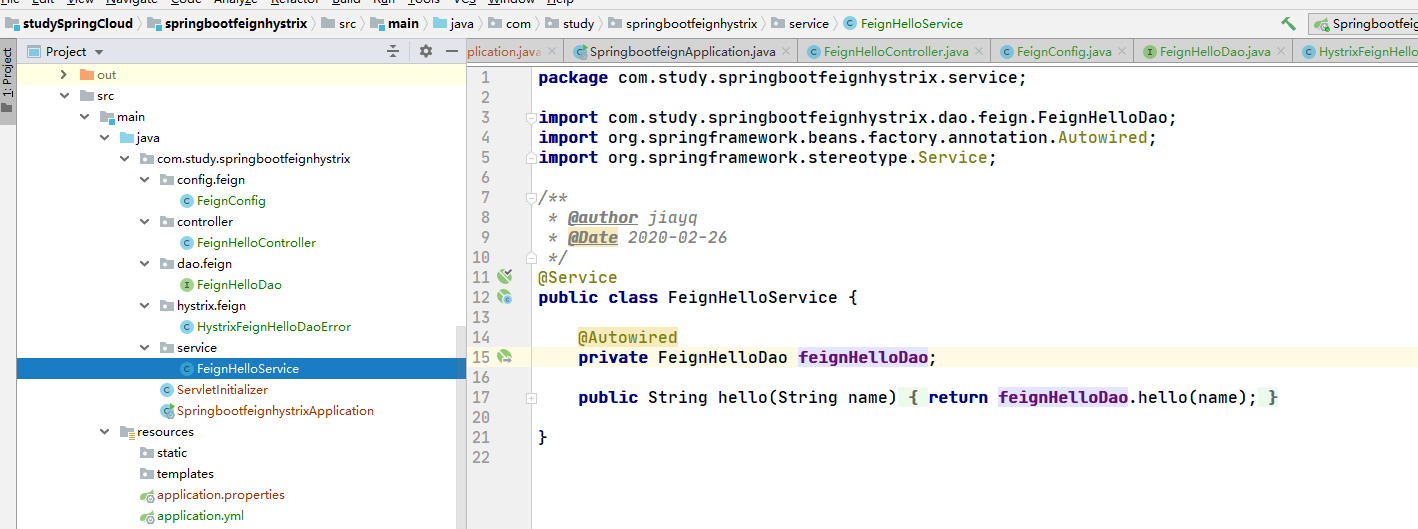1418x529 pixels.
Task: Expand the folded hello method on line 17
Action: (532, 397)
